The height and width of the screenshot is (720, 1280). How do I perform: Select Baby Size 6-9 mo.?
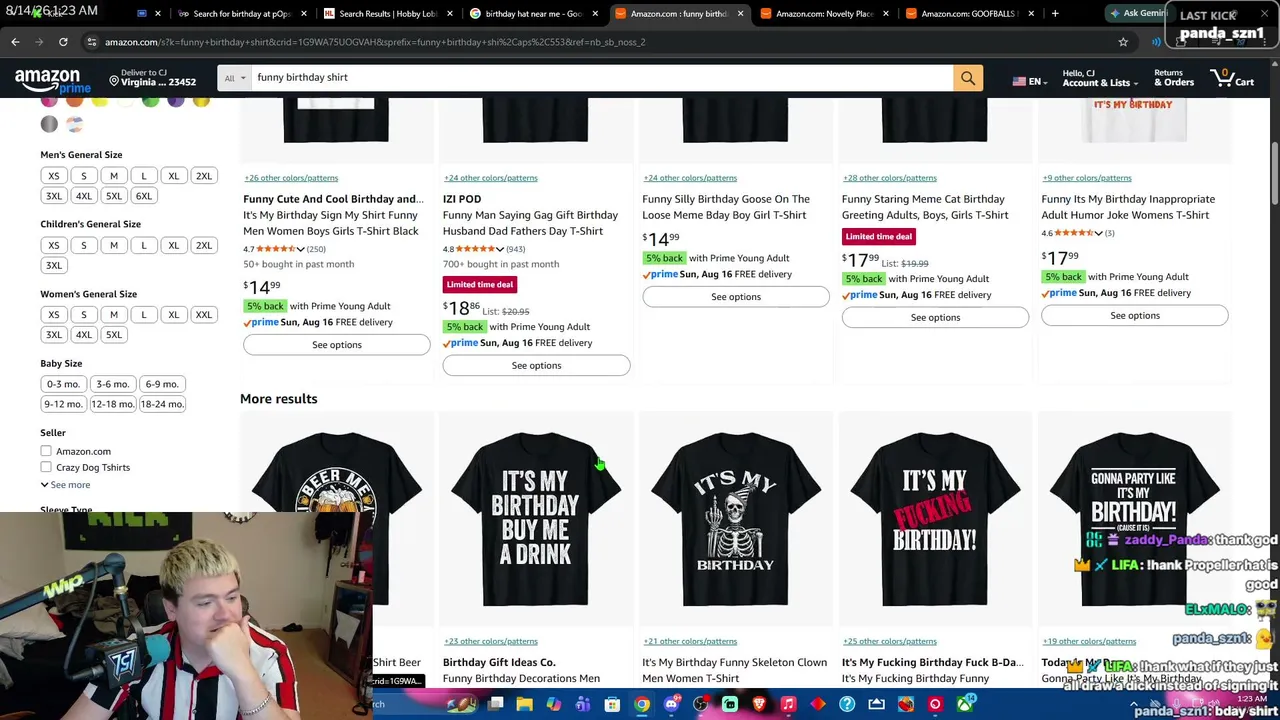coord(162,384)
